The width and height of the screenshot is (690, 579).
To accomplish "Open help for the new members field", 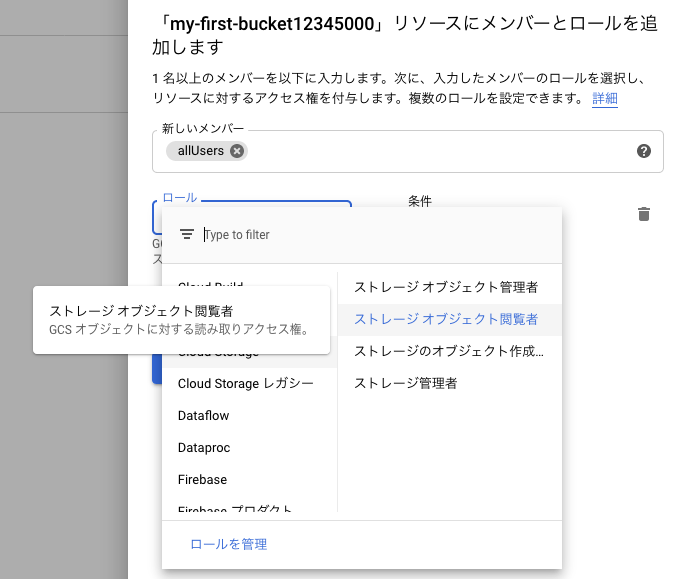I will (644, 151).
